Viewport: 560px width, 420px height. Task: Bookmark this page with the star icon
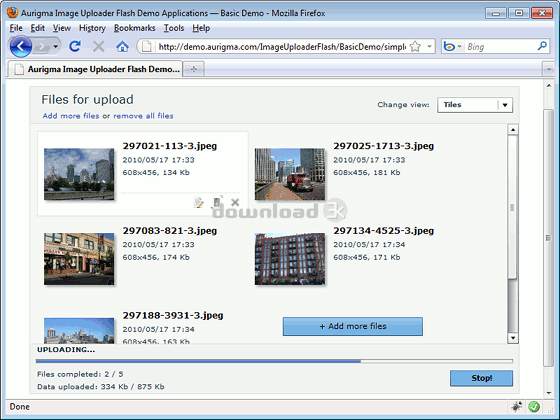415,46
